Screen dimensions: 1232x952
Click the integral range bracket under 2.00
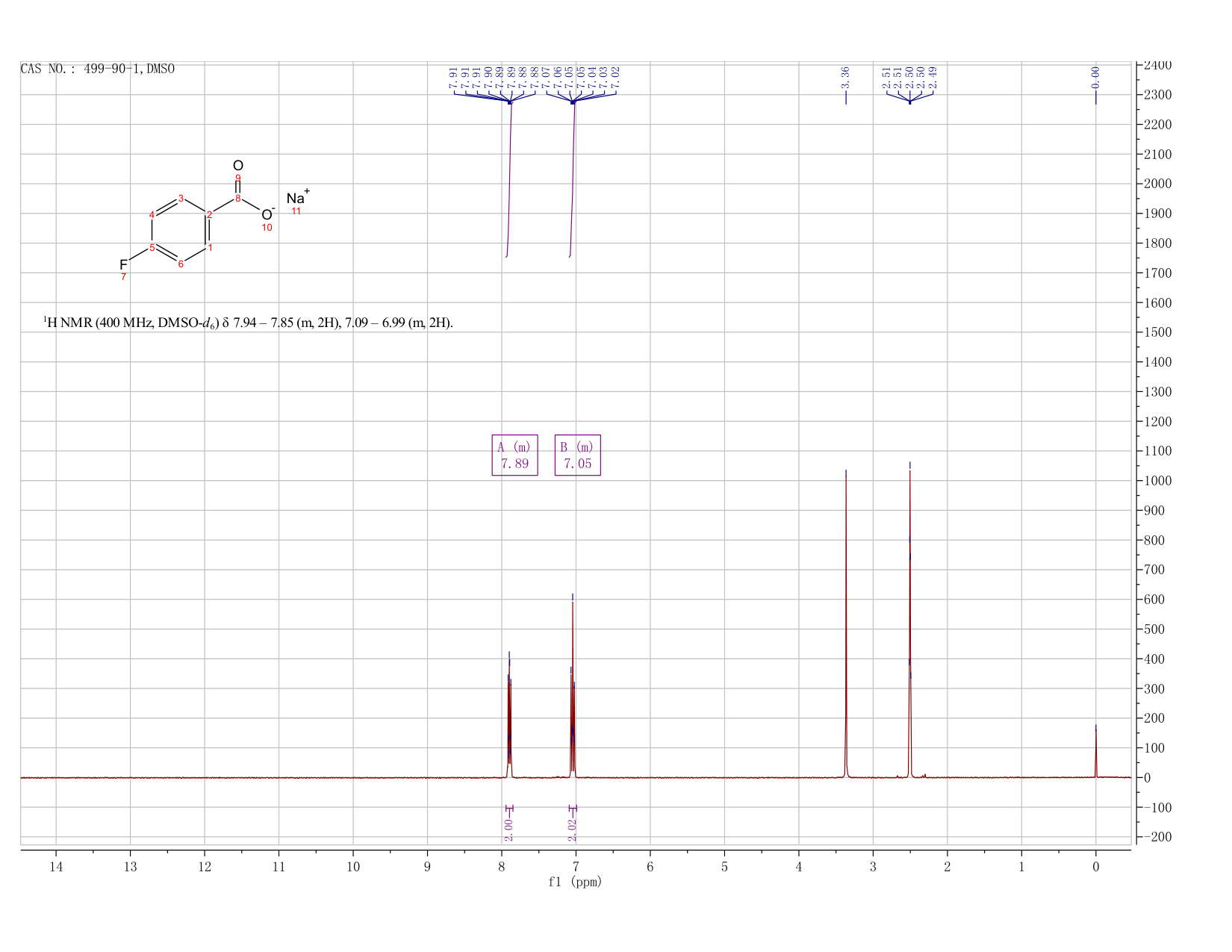pyautogui.click(x=509, y=809)
